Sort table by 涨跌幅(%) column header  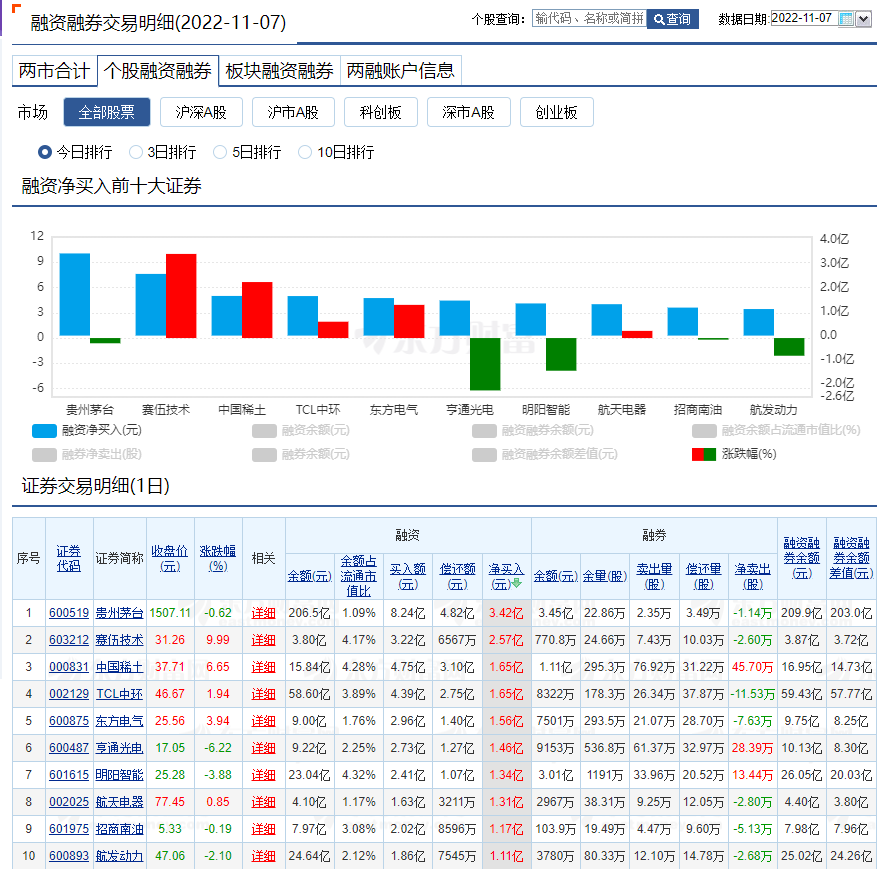tap(217, 558)
